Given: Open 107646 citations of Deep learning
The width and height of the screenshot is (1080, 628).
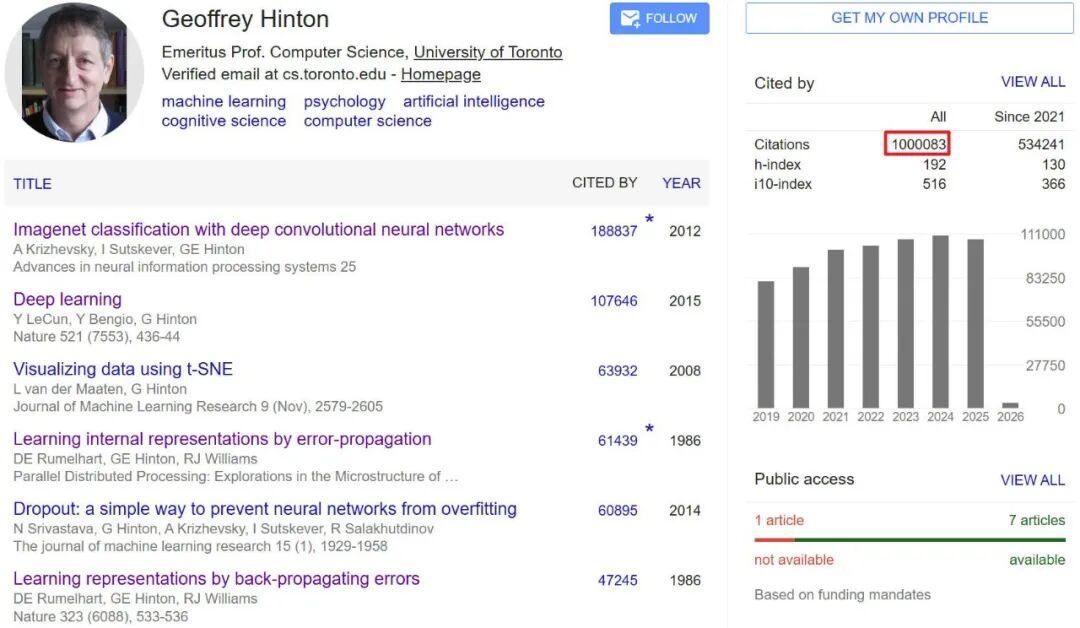Looking at the screenshot, I should 613,301.
